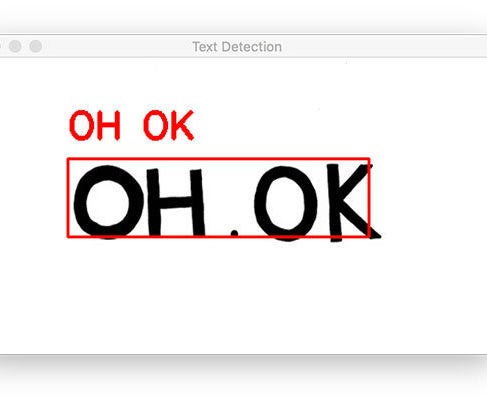Click the black period between OH and OK

coord(235,233)
